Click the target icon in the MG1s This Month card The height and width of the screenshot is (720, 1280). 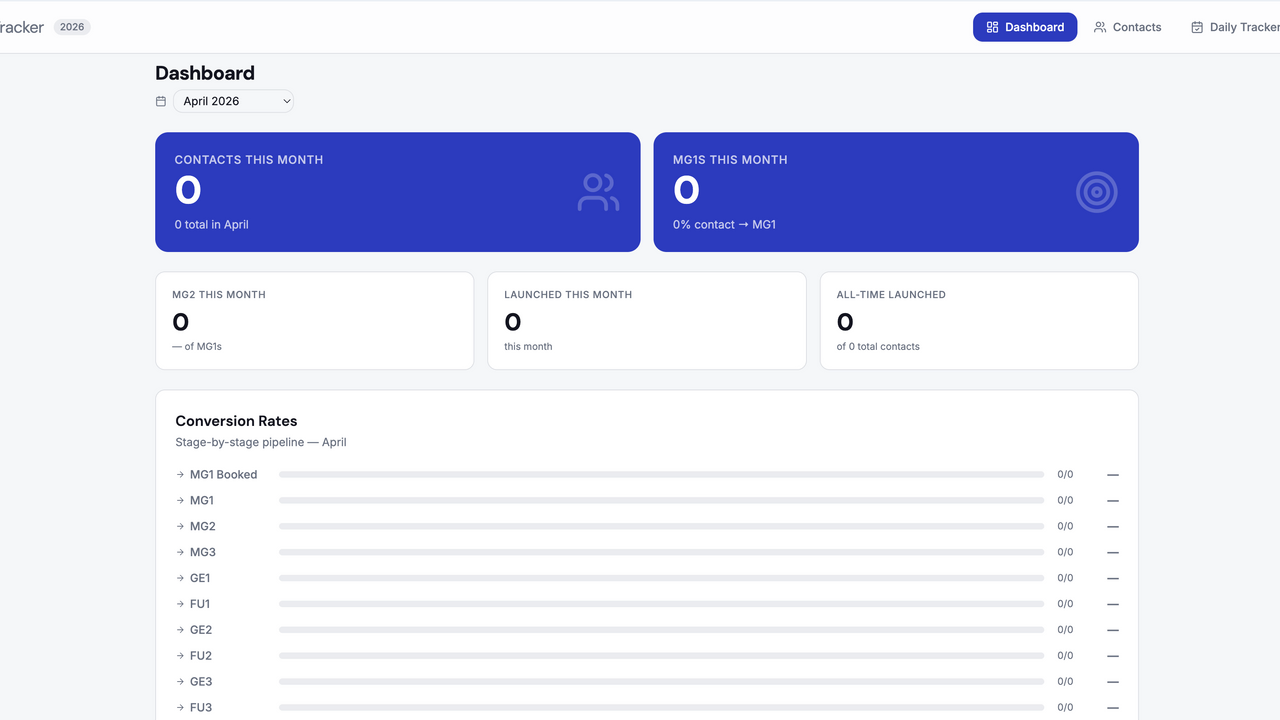coord(1097,192)
